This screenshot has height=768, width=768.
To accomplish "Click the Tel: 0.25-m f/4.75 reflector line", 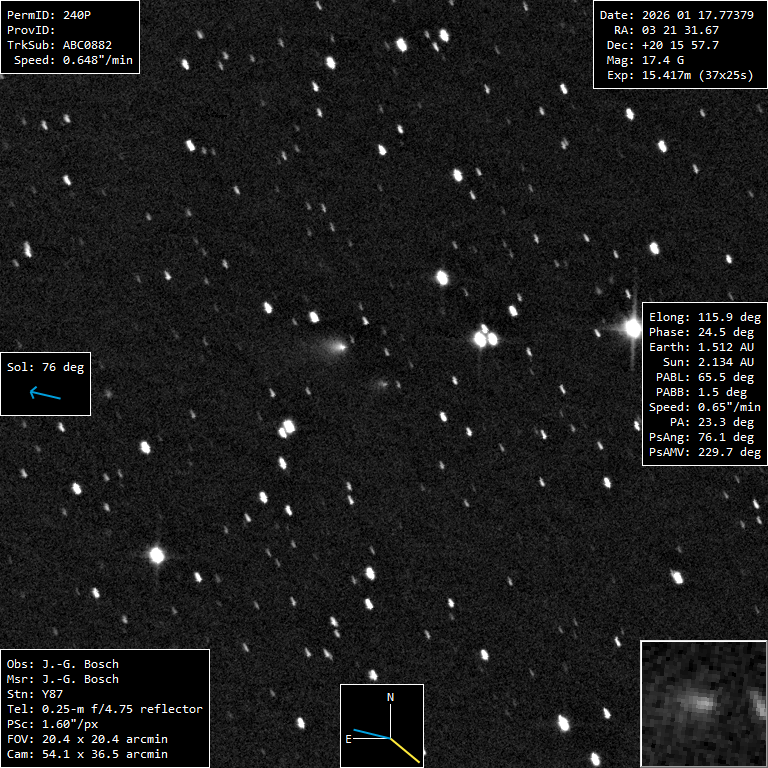I will (105, 709).
